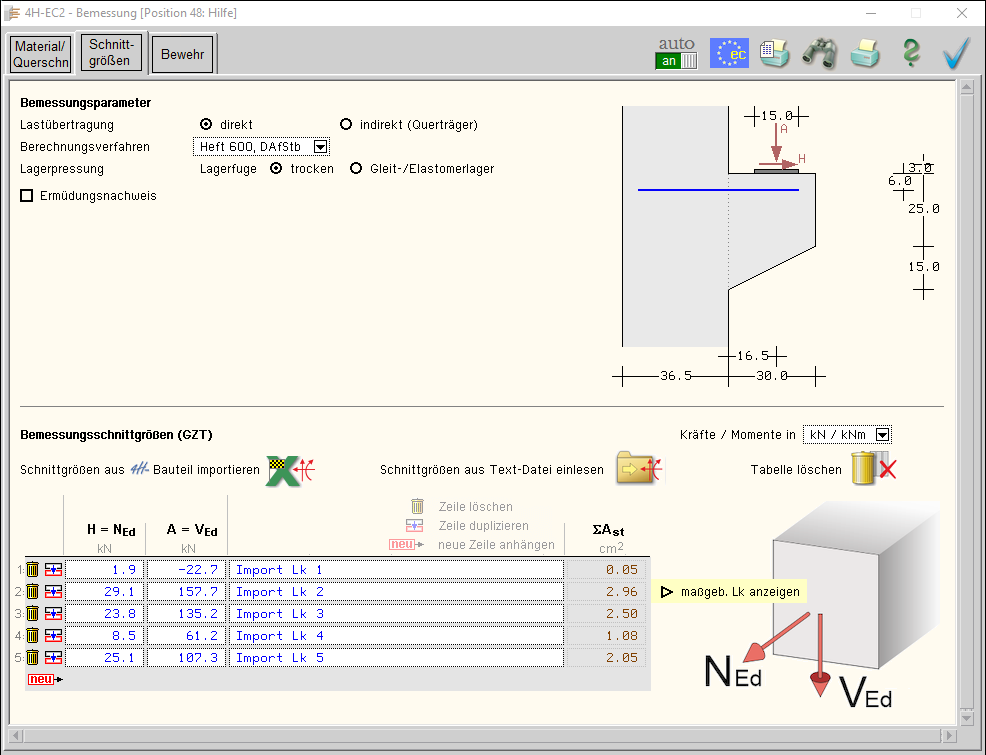
Task: Open the Bewehr tab
Action: click(x=183, y=55)
